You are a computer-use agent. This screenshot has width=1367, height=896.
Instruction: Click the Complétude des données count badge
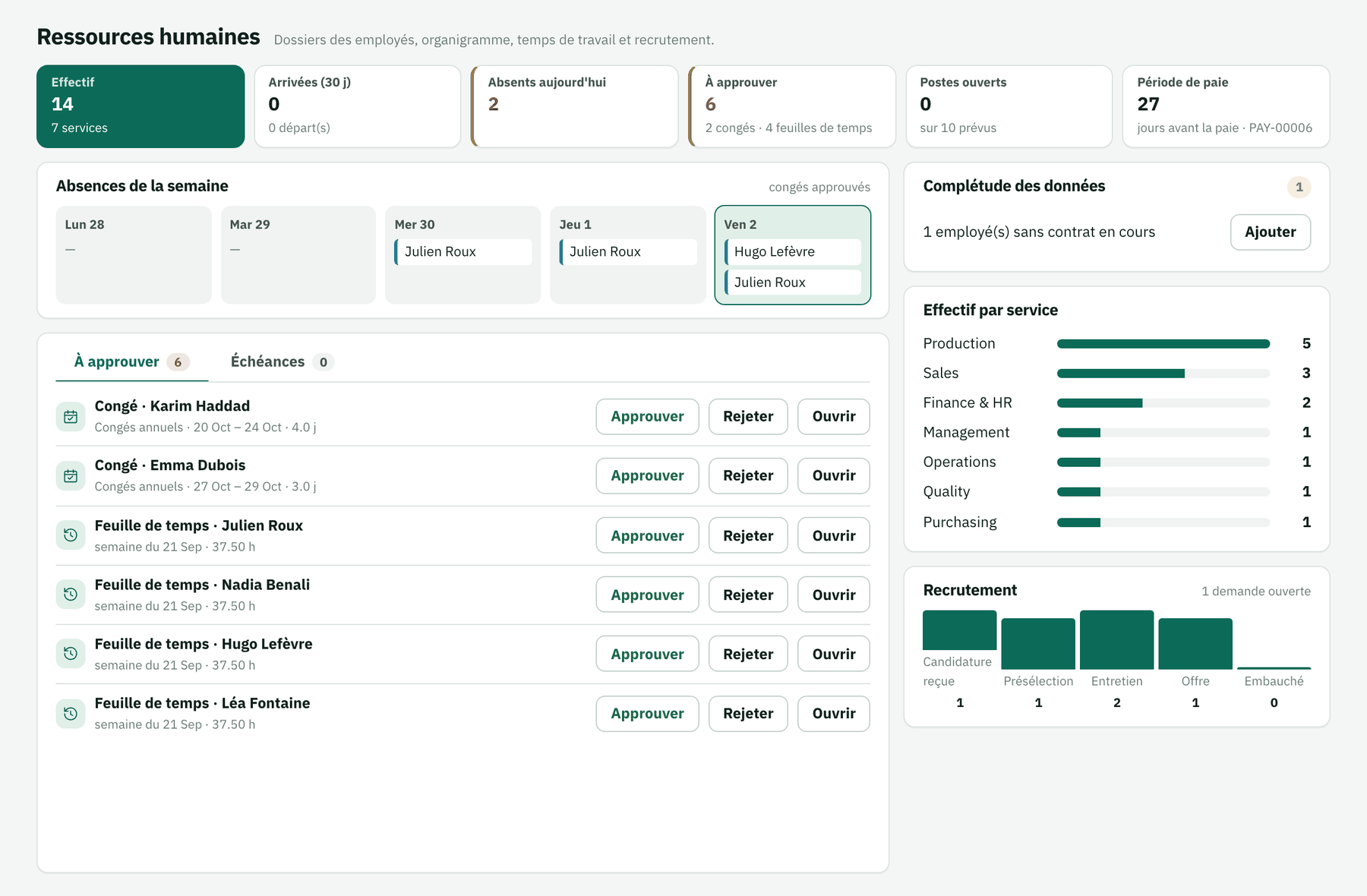pyautogui.click(x=1299, y=187)
